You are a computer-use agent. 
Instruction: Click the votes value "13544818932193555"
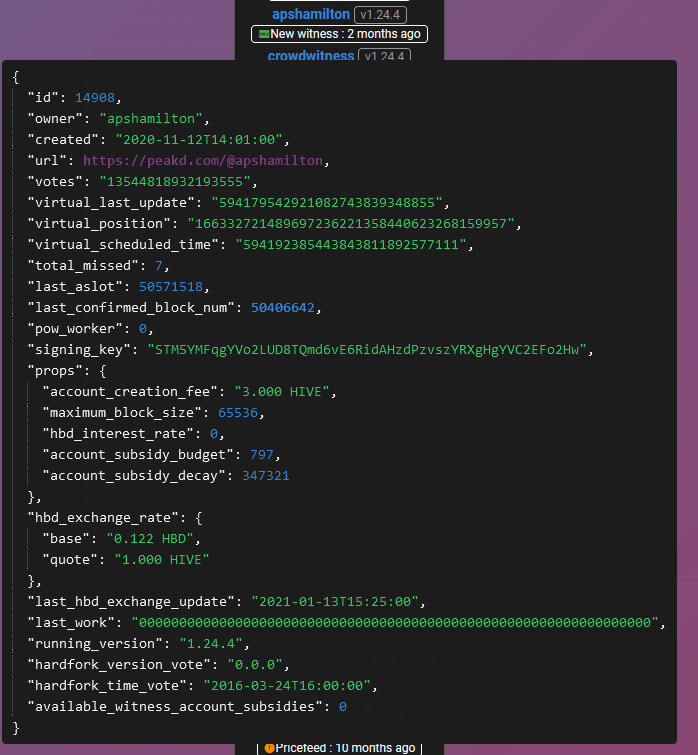pos(175,182)
